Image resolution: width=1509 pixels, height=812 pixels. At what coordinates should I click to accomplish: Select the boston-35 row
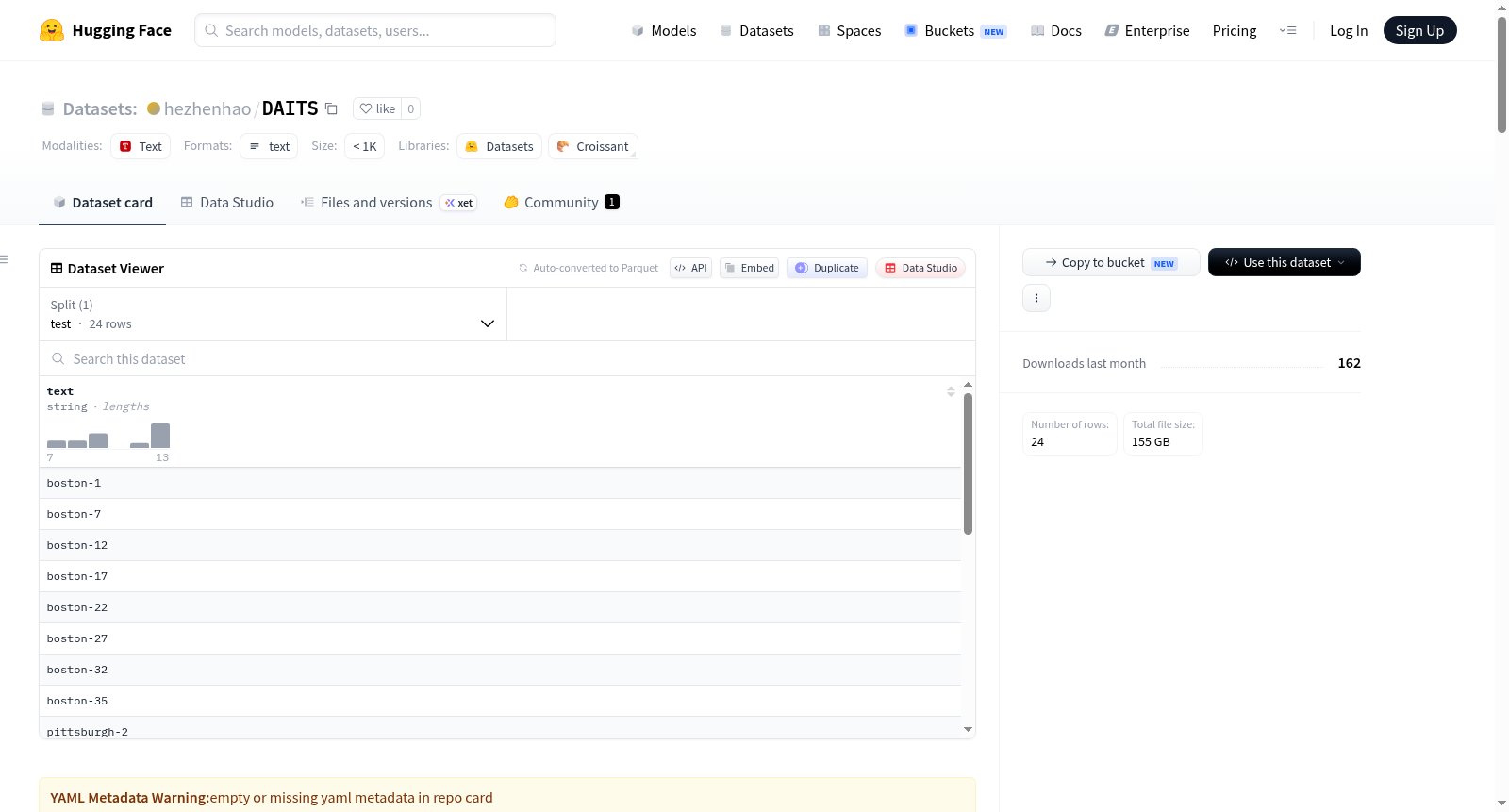(500, 701)
